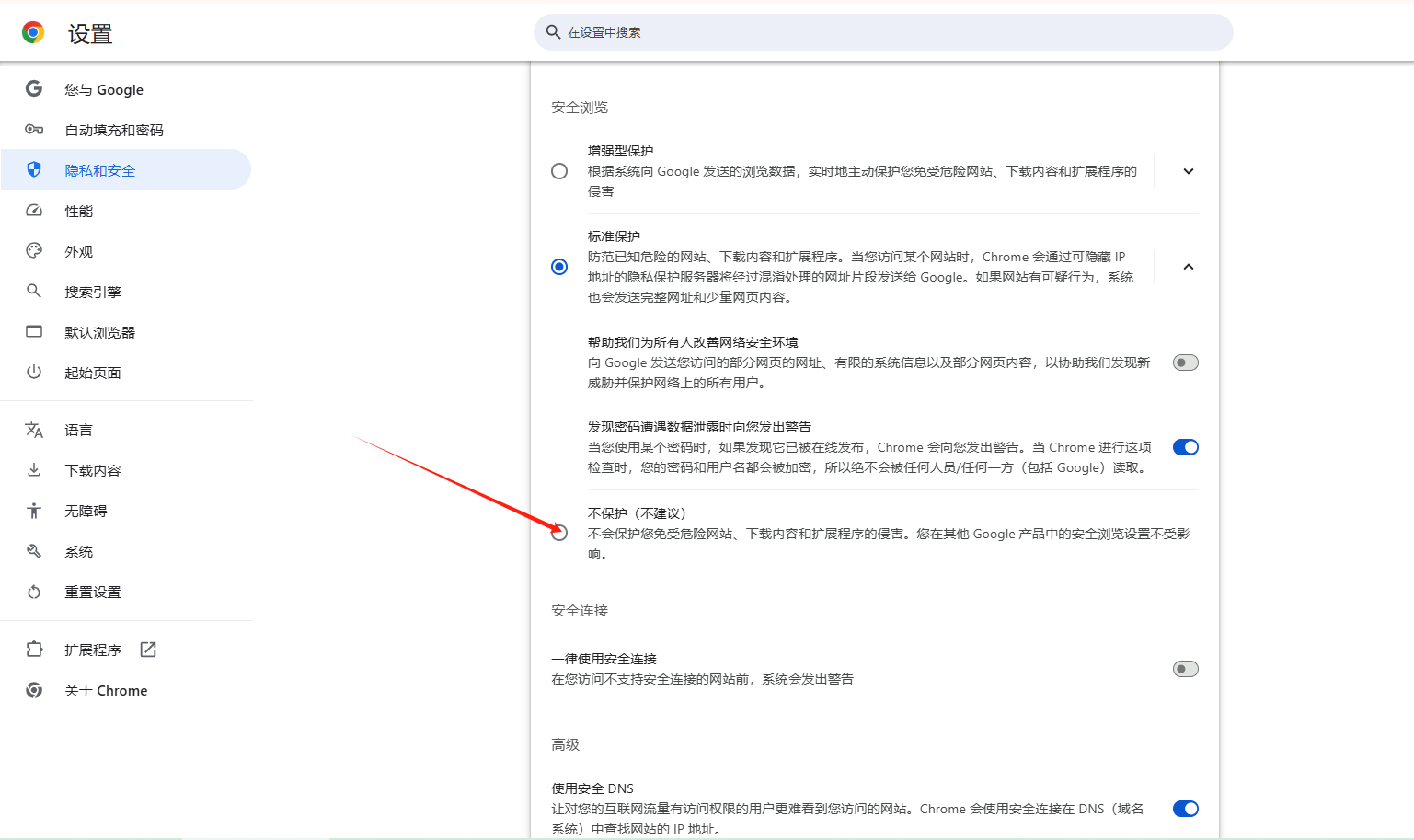This screenshot has width=1414, height=840.
Task: Click the Chrome icon for 关于 Chrome
Action: (34, 690)
